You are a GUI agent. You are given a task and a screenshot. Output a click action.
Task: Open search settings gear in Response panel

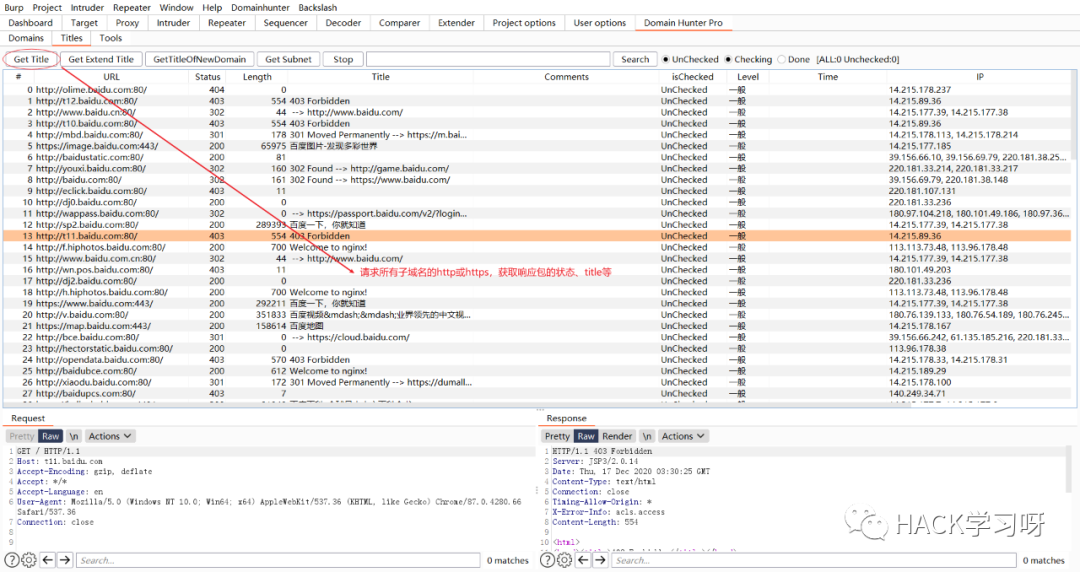click(564, 560)
